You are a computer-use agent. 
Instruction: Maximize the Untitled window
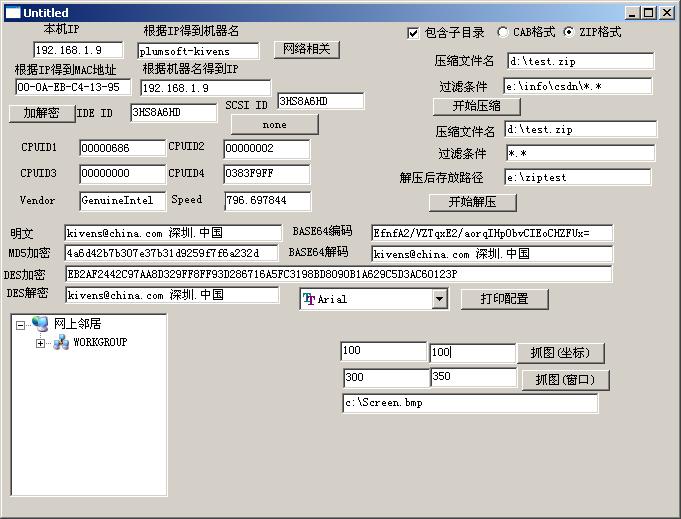tap(648, 13)
